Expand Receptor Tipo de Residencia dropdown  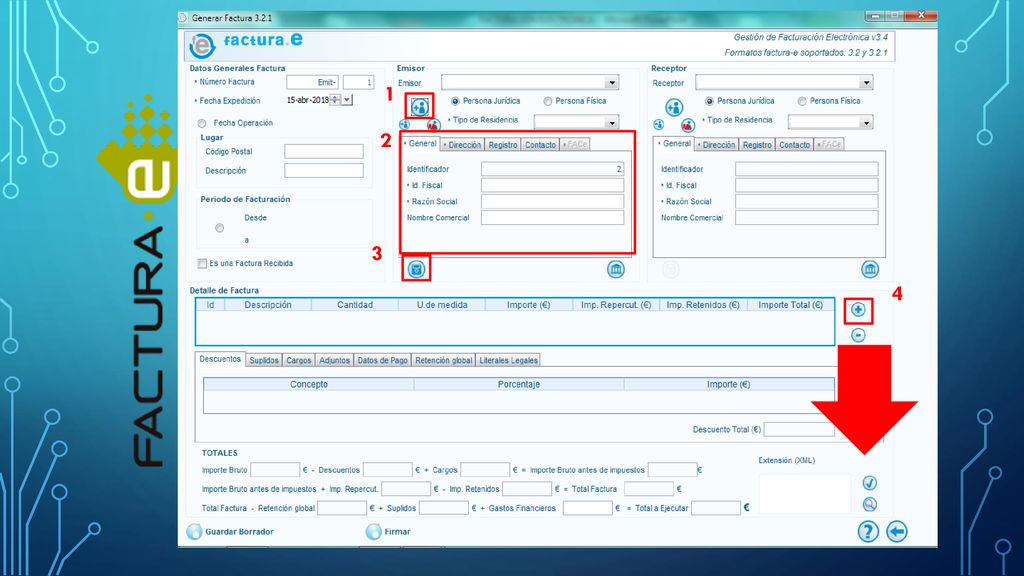866,122
